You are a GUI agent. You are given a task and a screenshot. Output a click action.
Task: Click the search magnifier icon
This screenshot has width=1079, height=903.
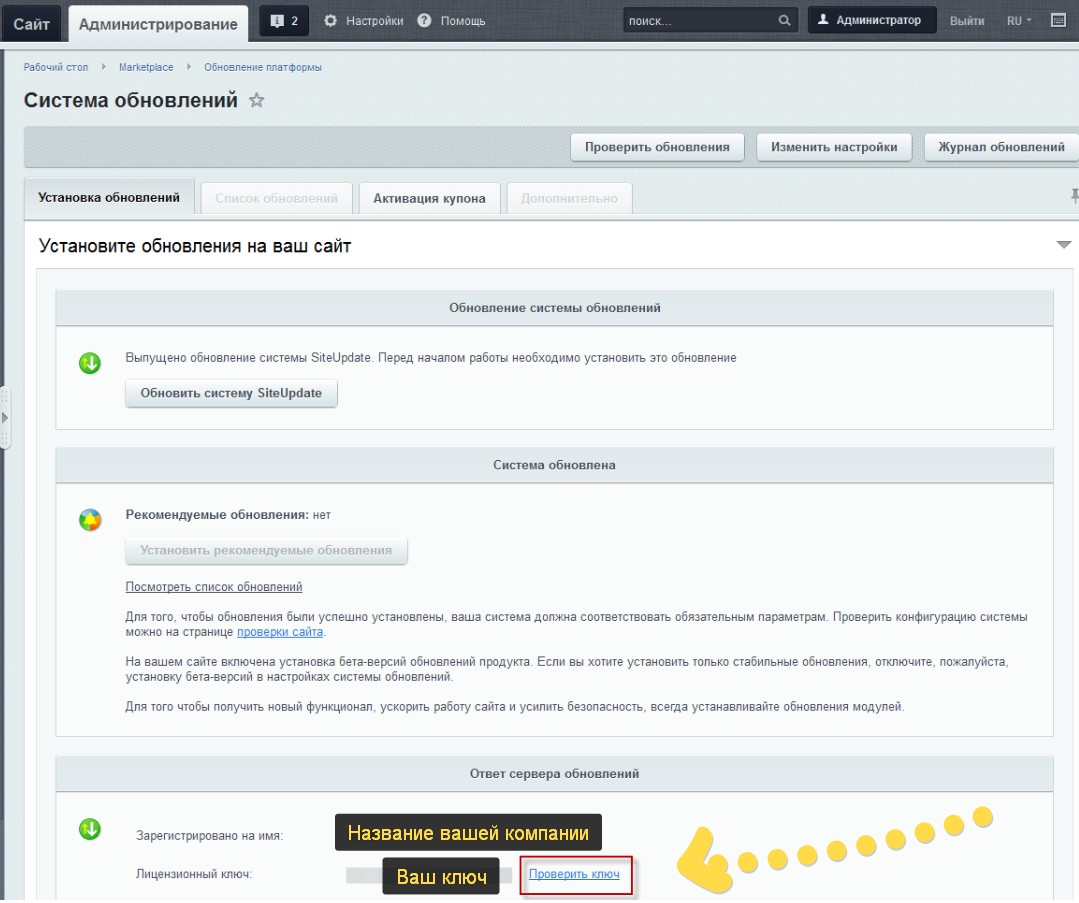coord(784,21)
